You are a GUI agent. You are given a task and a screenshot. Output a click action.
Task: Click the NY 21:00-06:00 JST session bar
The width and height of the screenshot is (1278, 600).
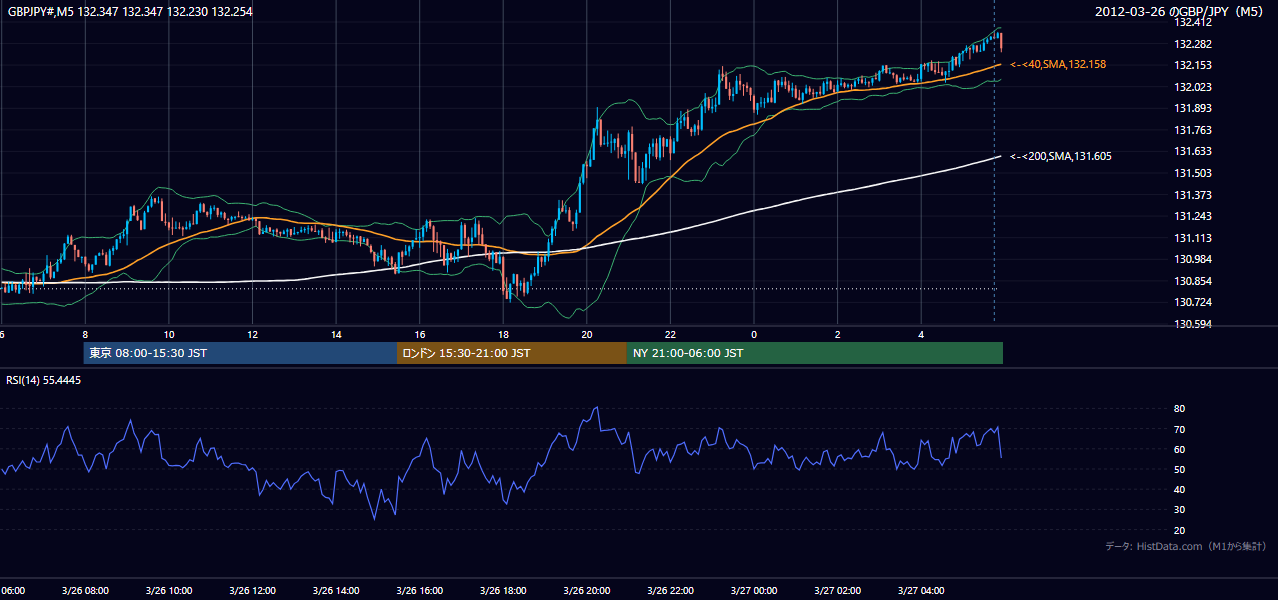click(x=815, y=353)
